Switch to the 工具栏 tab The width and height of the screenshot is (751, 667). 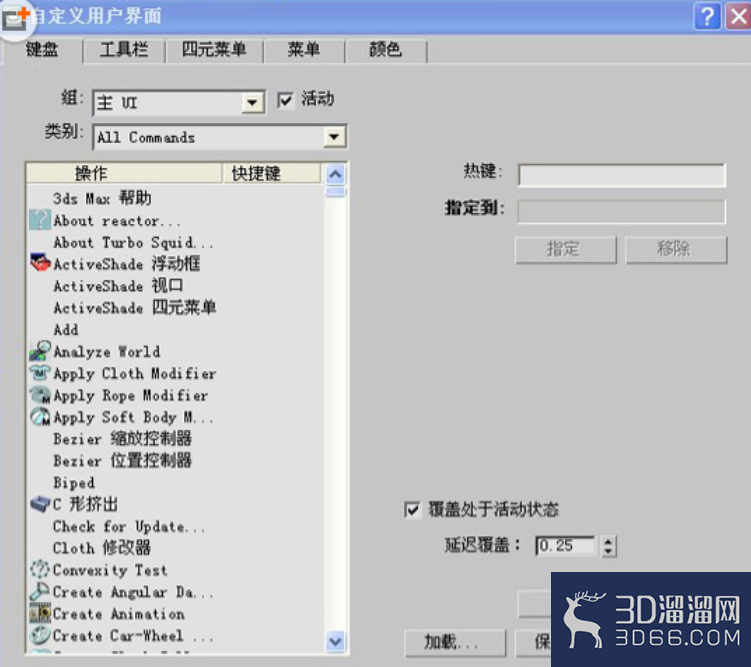coord(124,49)
